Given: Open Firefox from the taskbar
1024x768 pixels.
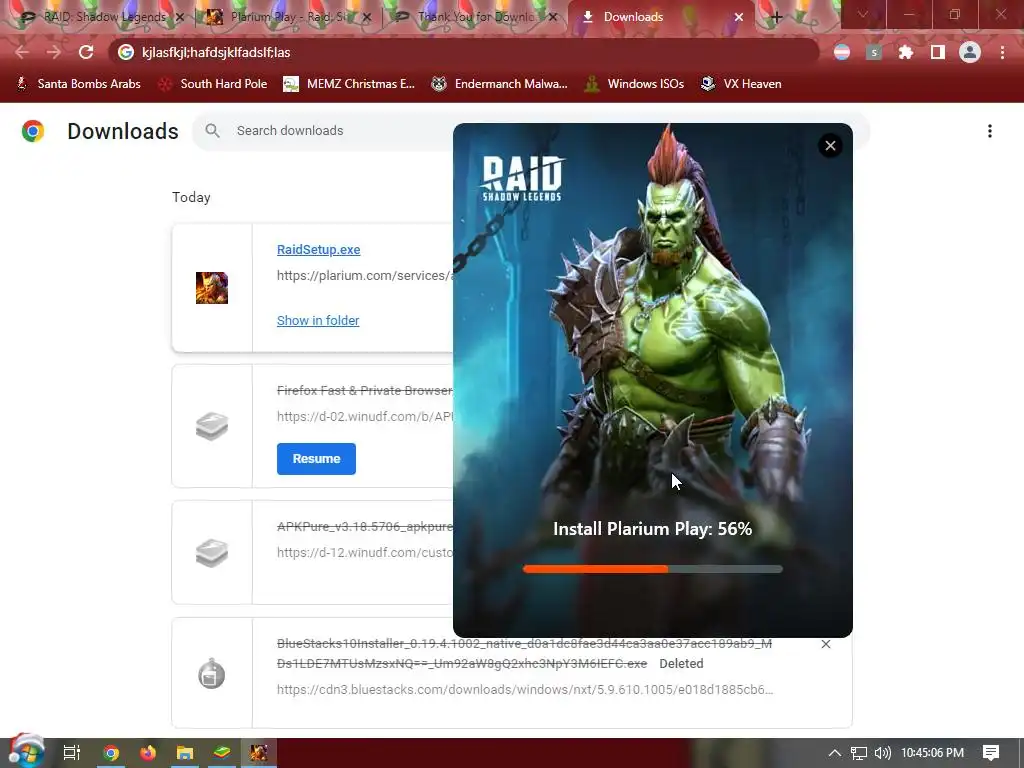Looking at the screenshot, I should [148, 753].
